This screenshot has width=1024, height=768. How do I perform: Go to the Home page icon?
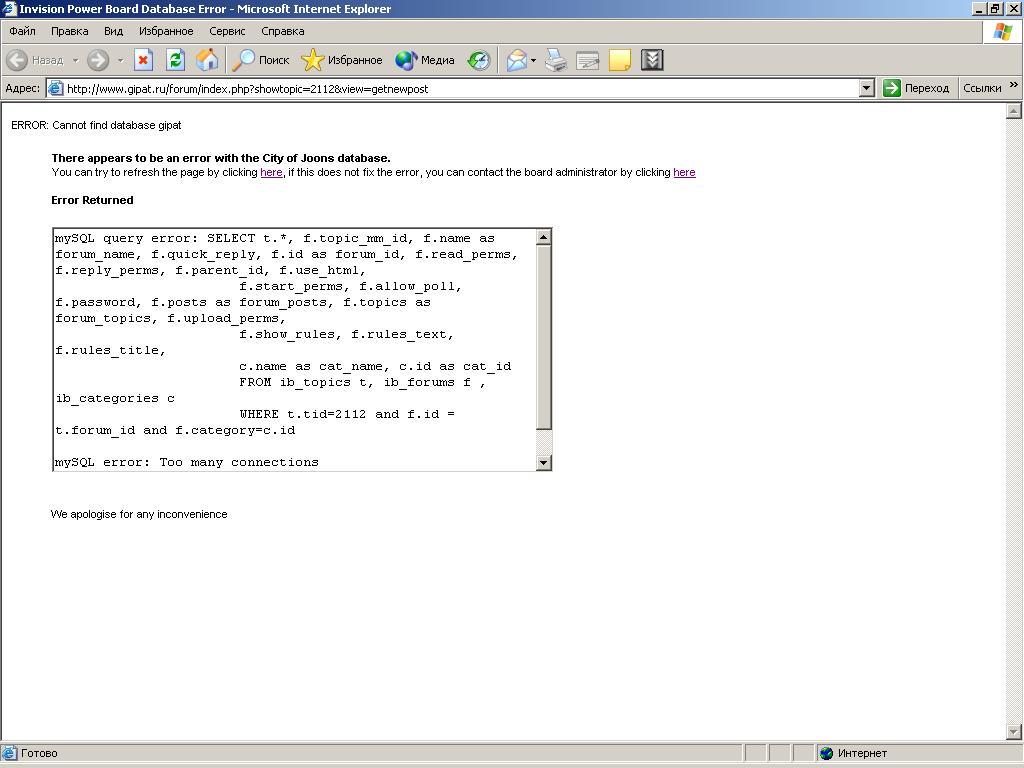[x=207, y=60]
